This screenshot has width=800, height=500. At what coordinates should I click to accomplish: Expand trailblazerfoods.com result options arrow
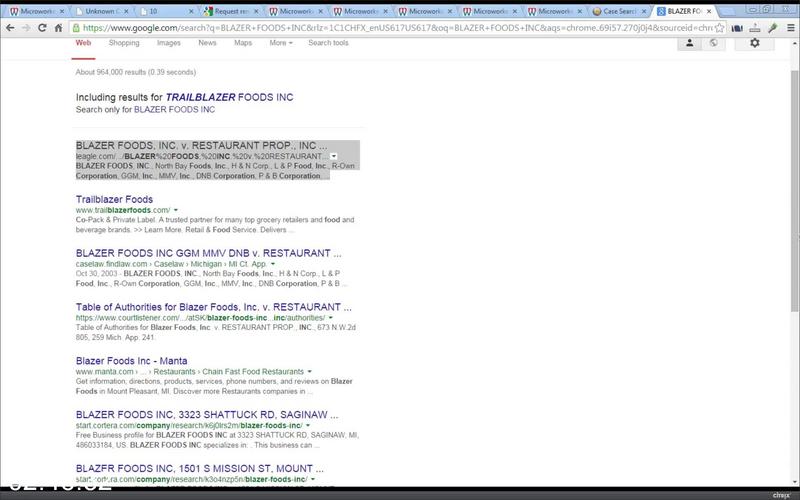click(176, 210)
